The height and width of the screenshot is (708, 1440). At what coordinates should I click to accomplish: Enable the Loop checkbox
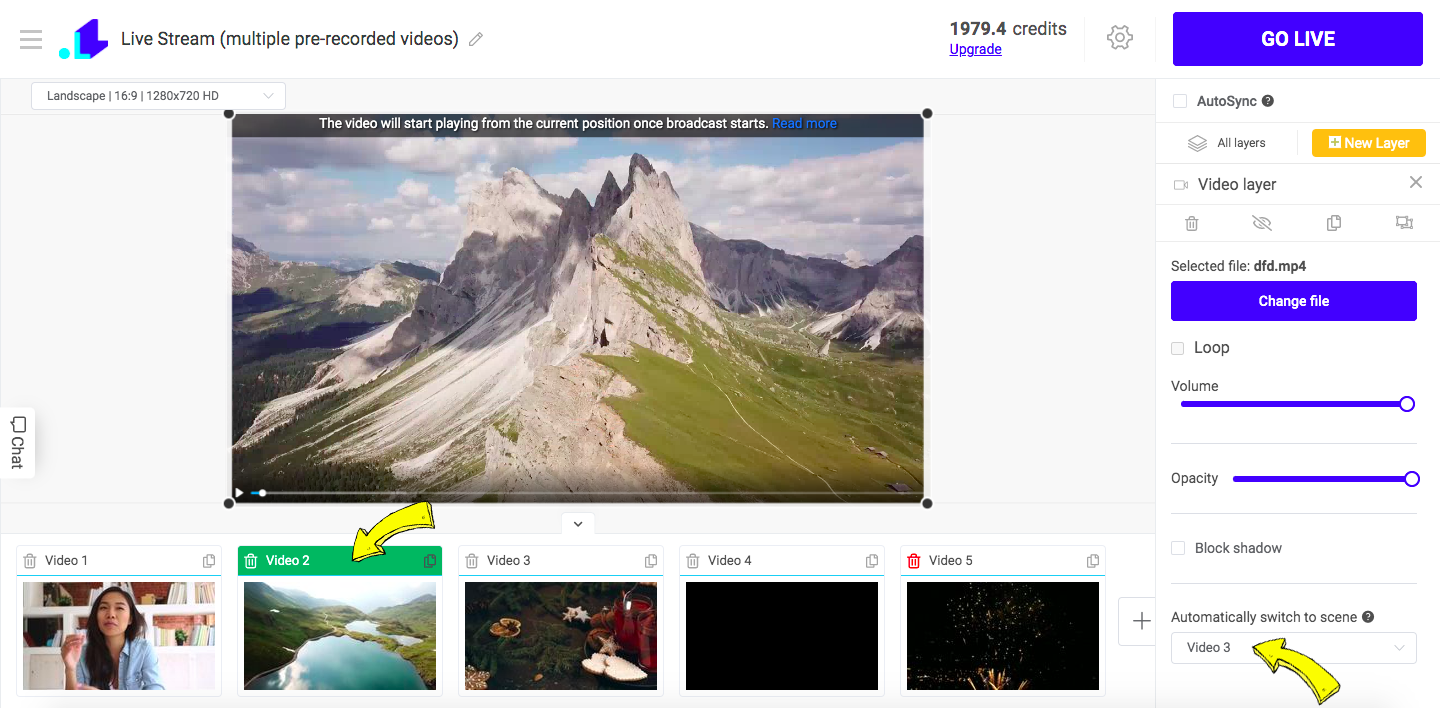pos(1178,348)
